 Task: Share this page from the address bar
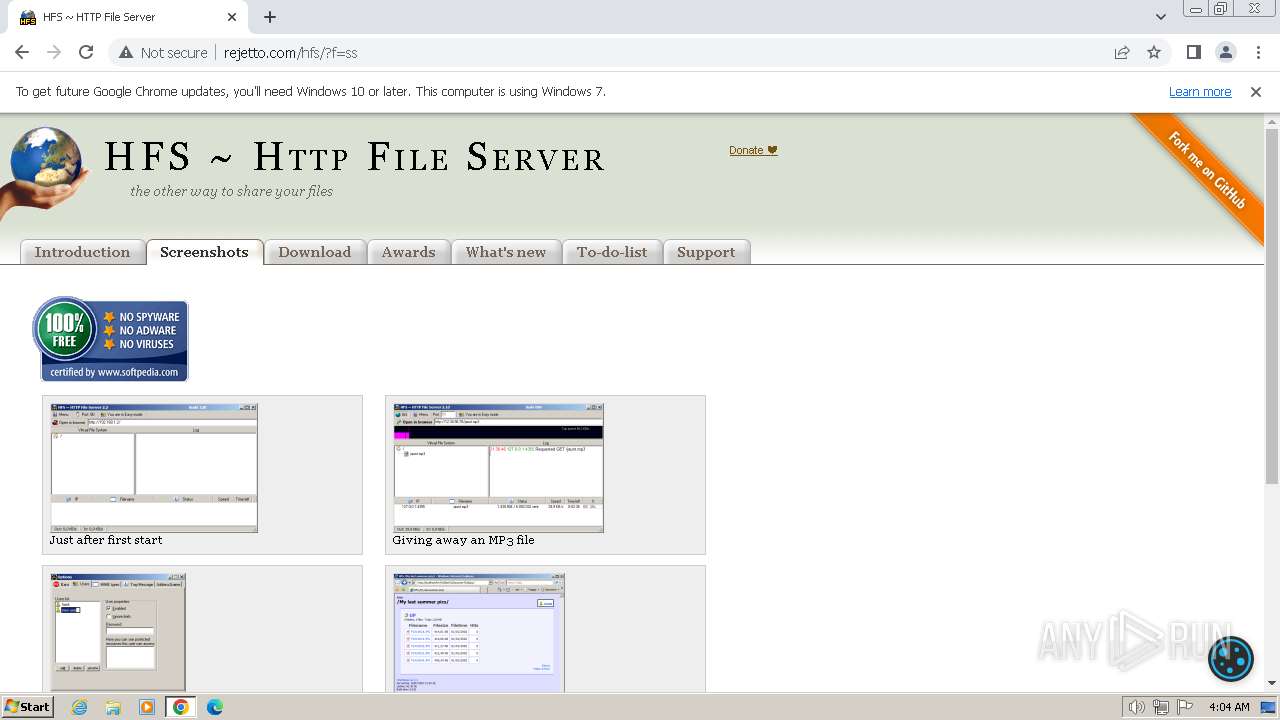(1122, 52)
